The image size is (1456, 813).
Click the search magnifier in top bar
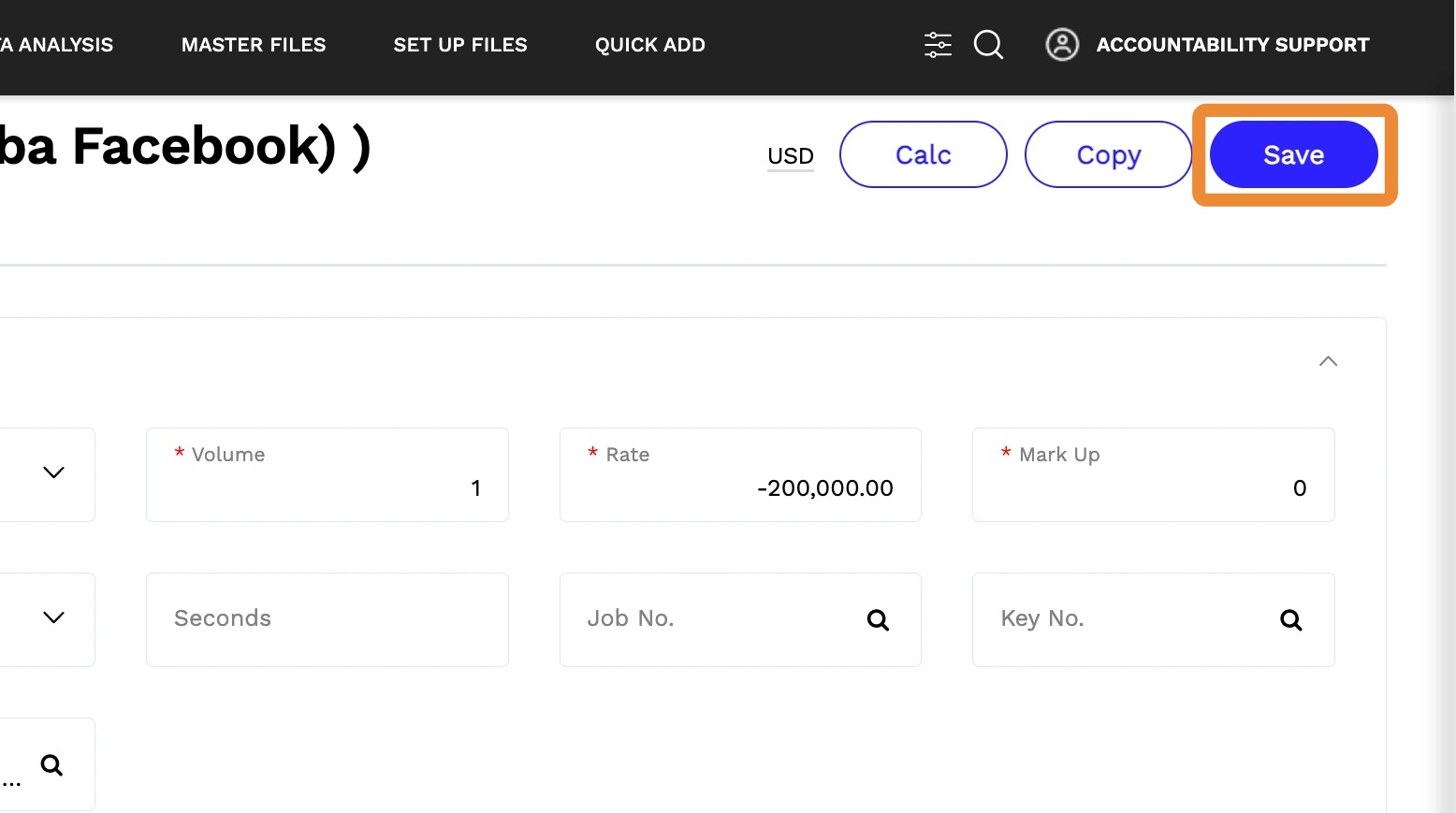pos(988,45)
